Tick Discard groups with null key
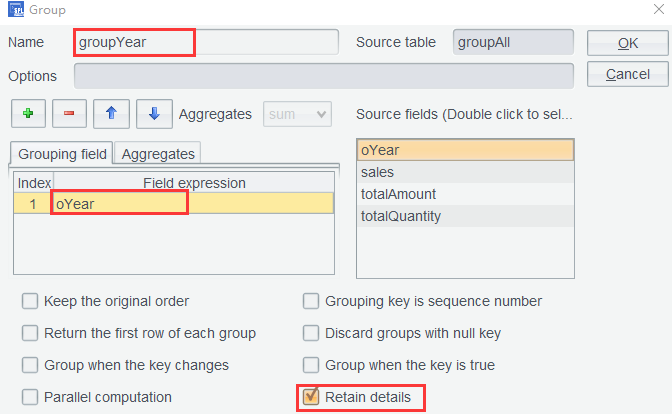Screen dimensions: 672x414 coord(310,333)
